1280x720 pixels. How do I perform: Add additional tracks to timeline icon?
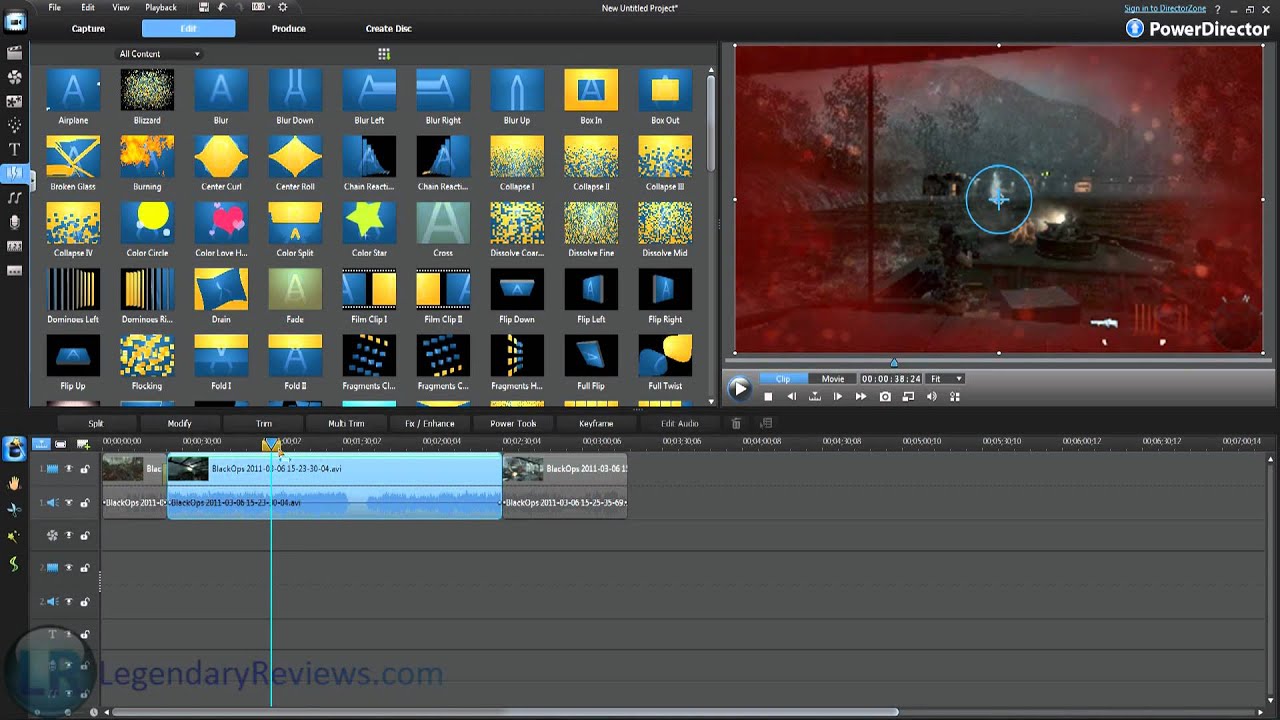coord(83,443)
